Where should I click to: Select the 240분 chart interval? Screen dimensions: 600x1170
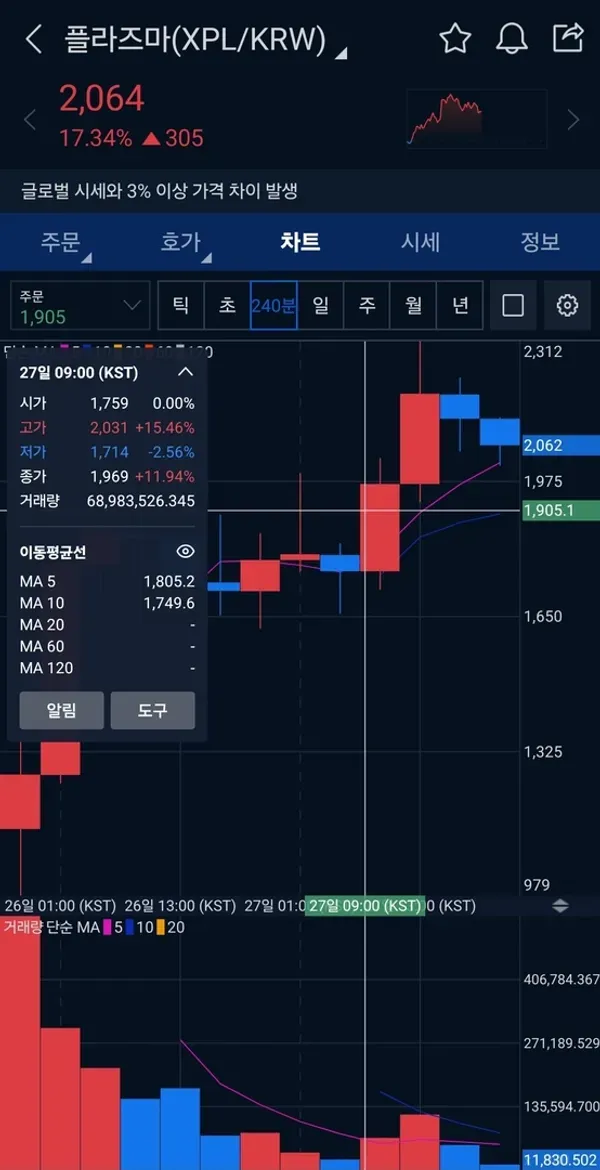274,305
